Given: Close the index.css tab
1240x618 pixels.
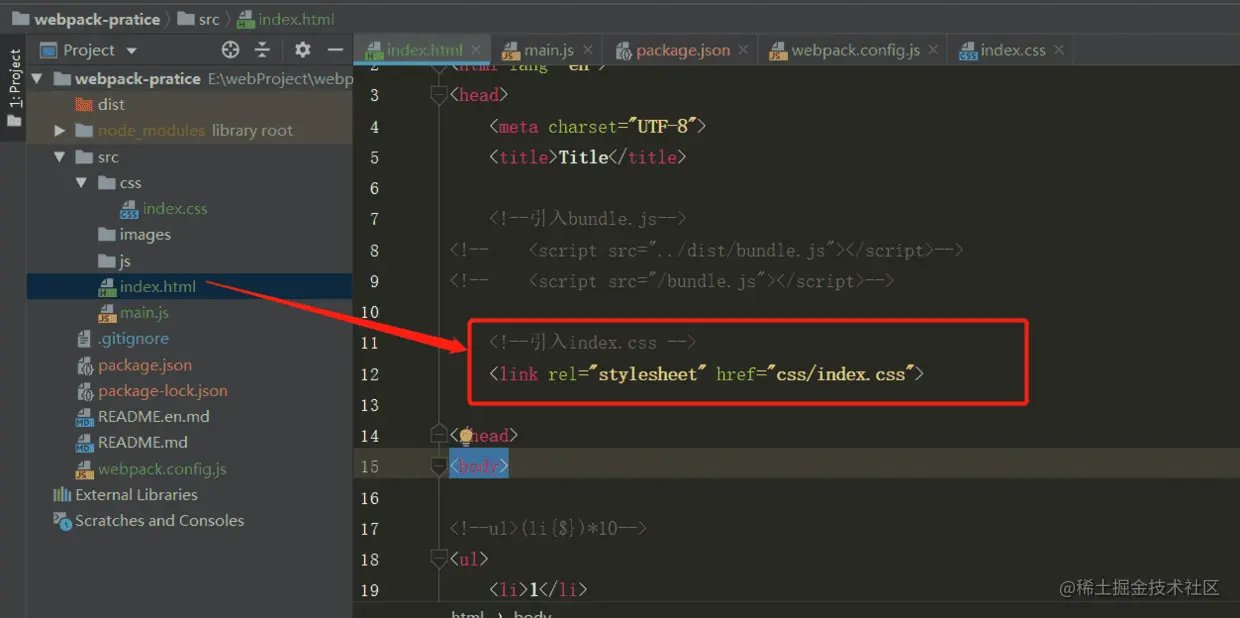Looking at the screenshot, I should tap(1059, 49).
